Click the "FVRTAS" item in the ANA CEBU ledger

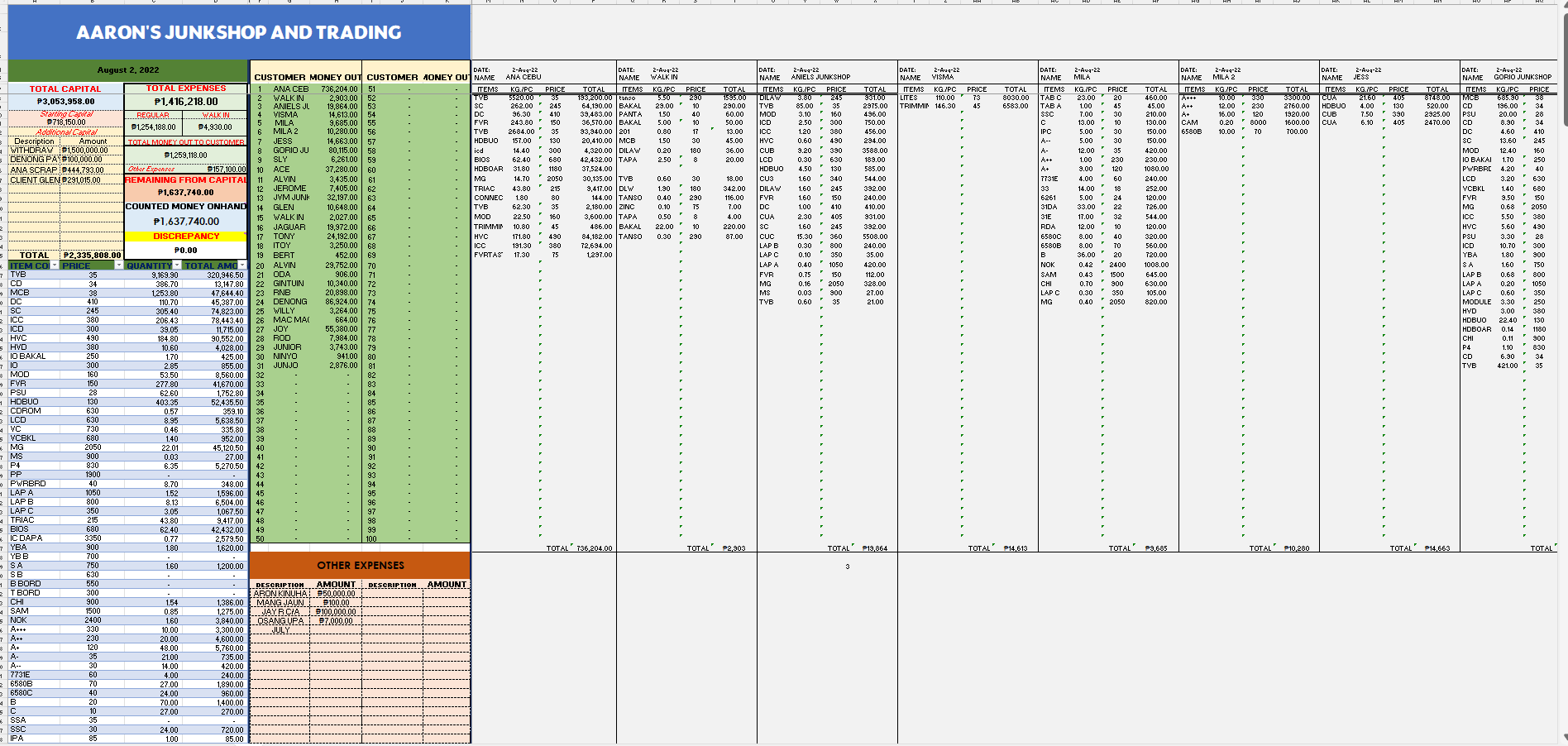pos(488,255)
